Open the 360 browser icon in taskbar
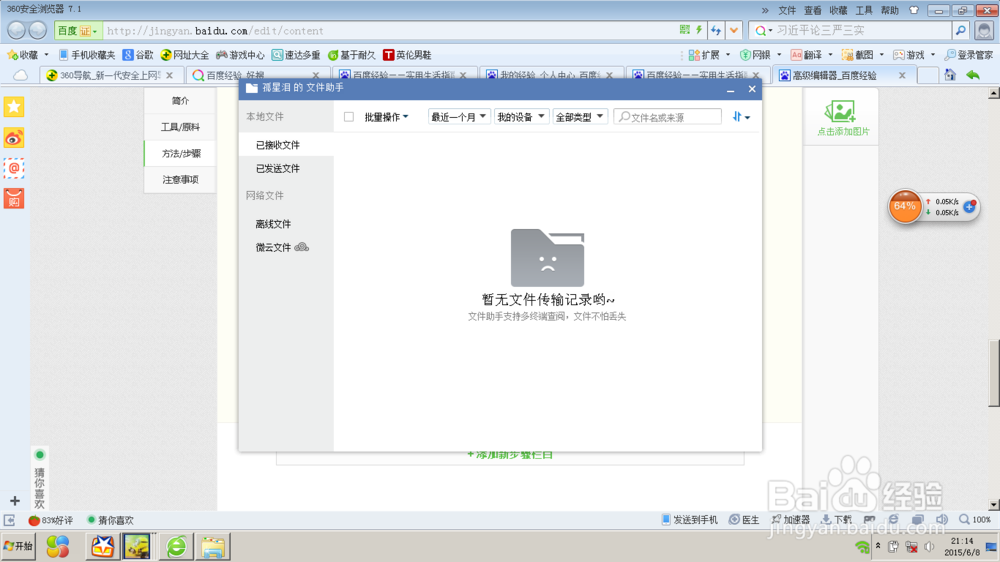This screenshot has width=1000, height=562. tap(177, 547)
